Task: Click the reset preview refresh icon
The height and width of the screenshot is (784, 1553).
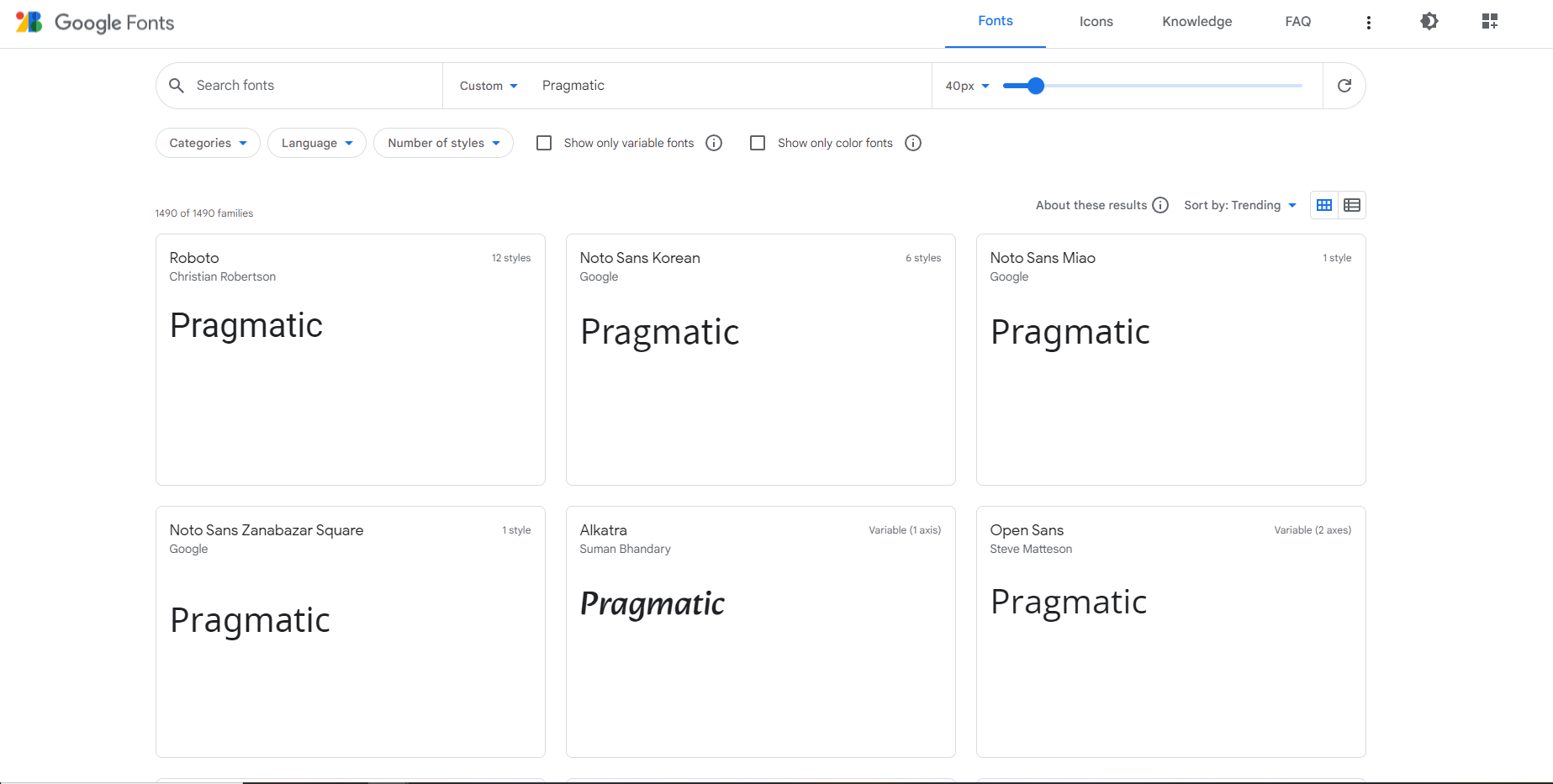Action: tap(1344, 86)
